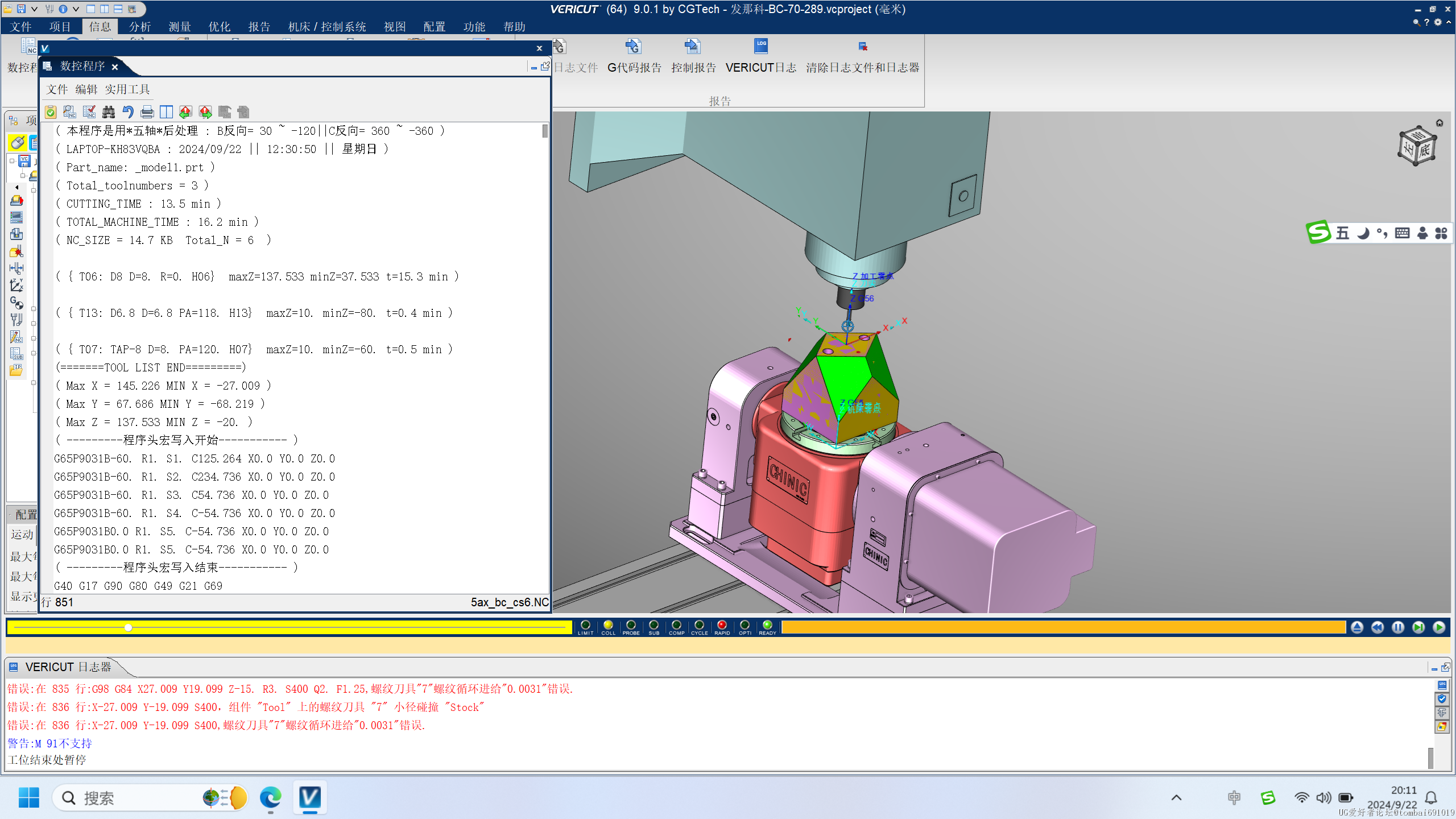Screen dimensions: 1456x819
Task: Click the clipboard check icon in NC program toolbar
Action: point(51,112)
